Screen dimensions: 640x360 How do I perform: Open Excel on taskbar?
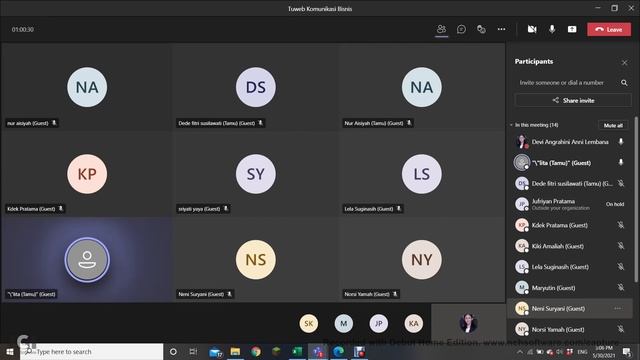(x=297, y=351)
